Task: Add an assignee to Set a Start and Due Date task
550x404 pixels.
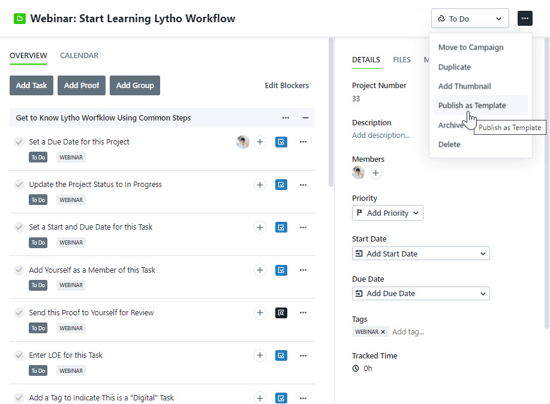Action: coord(260,227)
